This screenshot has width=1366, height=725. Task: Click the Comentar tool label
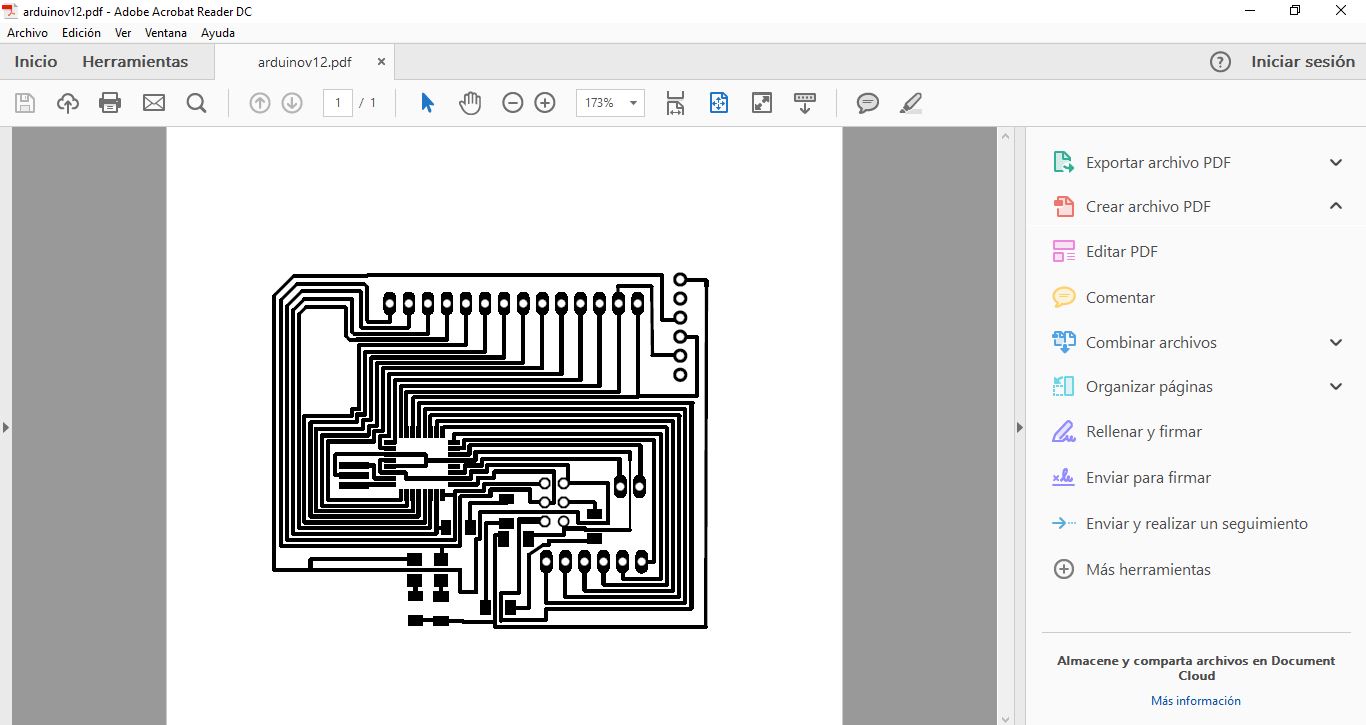[x=1120, y=298]
